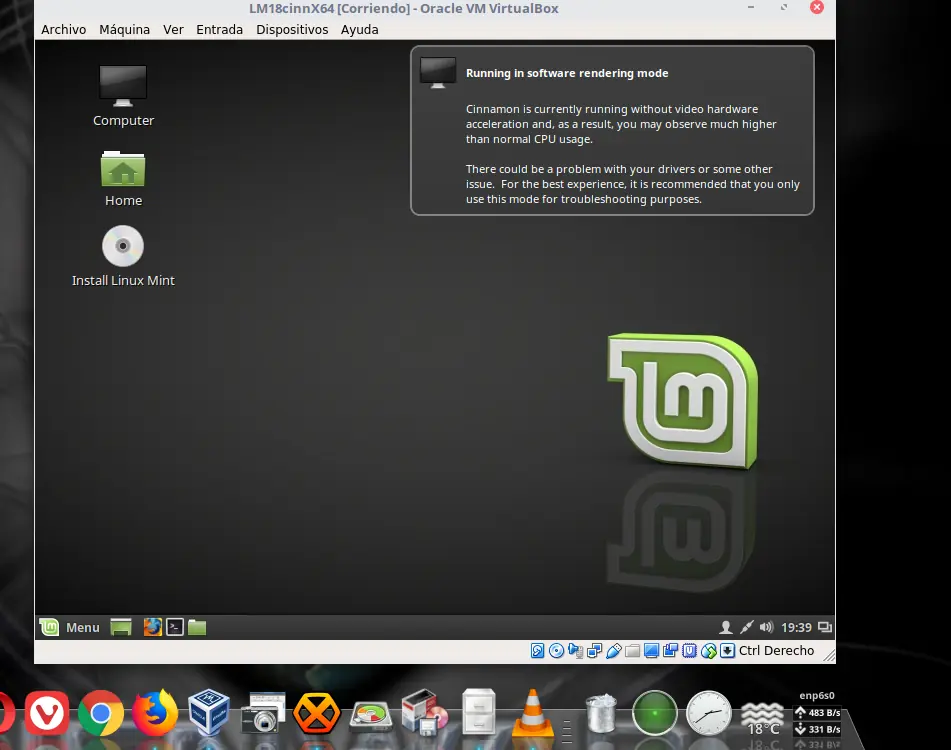Open the file cabinet file manager in dock
The height and width of the screenshot is (750, 951).
click(479, 712)
